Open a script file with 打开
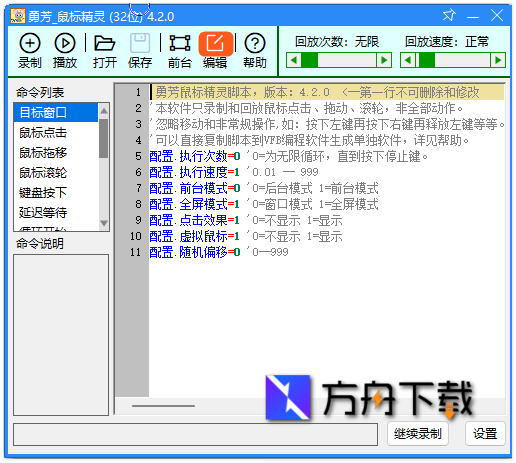This screenshot has height=463, width=516. point(105,51)
